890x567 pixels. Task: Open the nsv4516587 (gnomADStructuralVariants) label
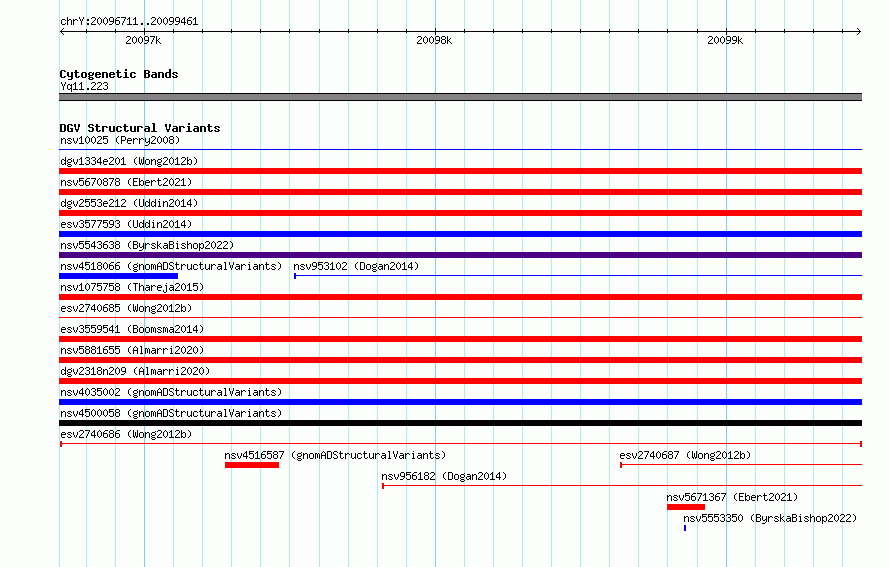point(335,455)
